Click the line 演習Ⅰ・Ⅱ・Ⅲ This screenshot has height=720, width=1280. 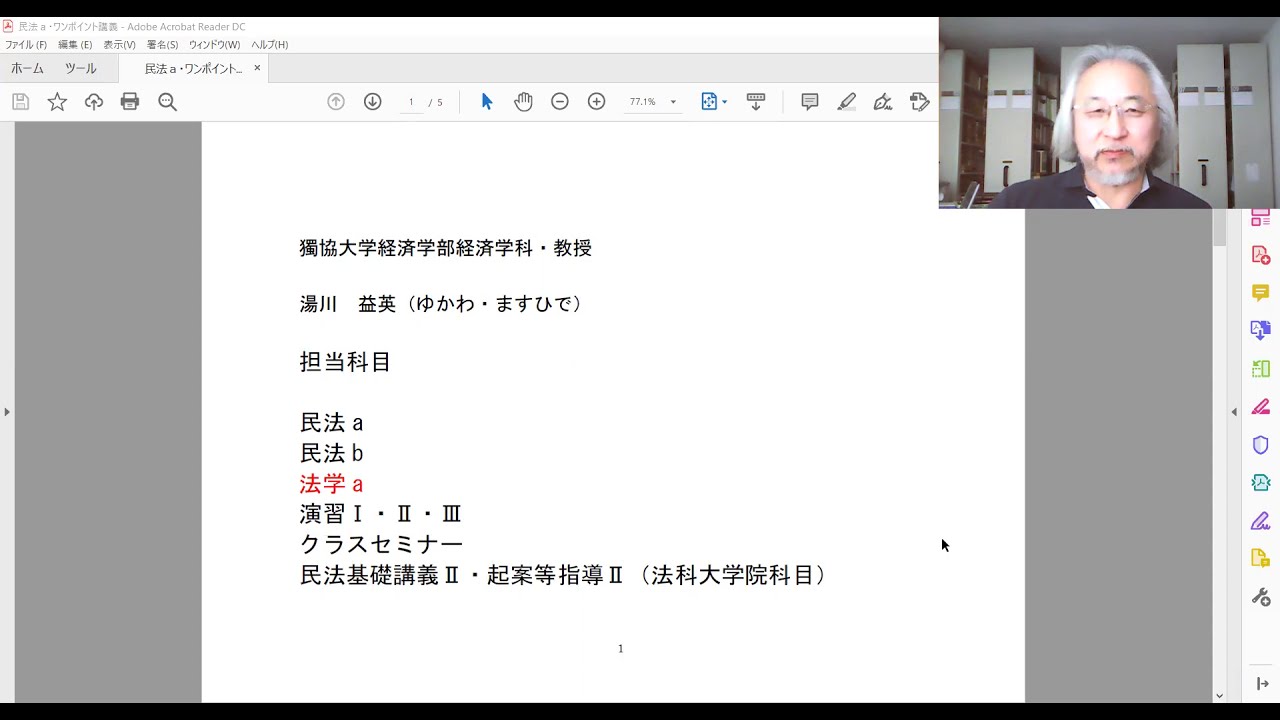380,514
